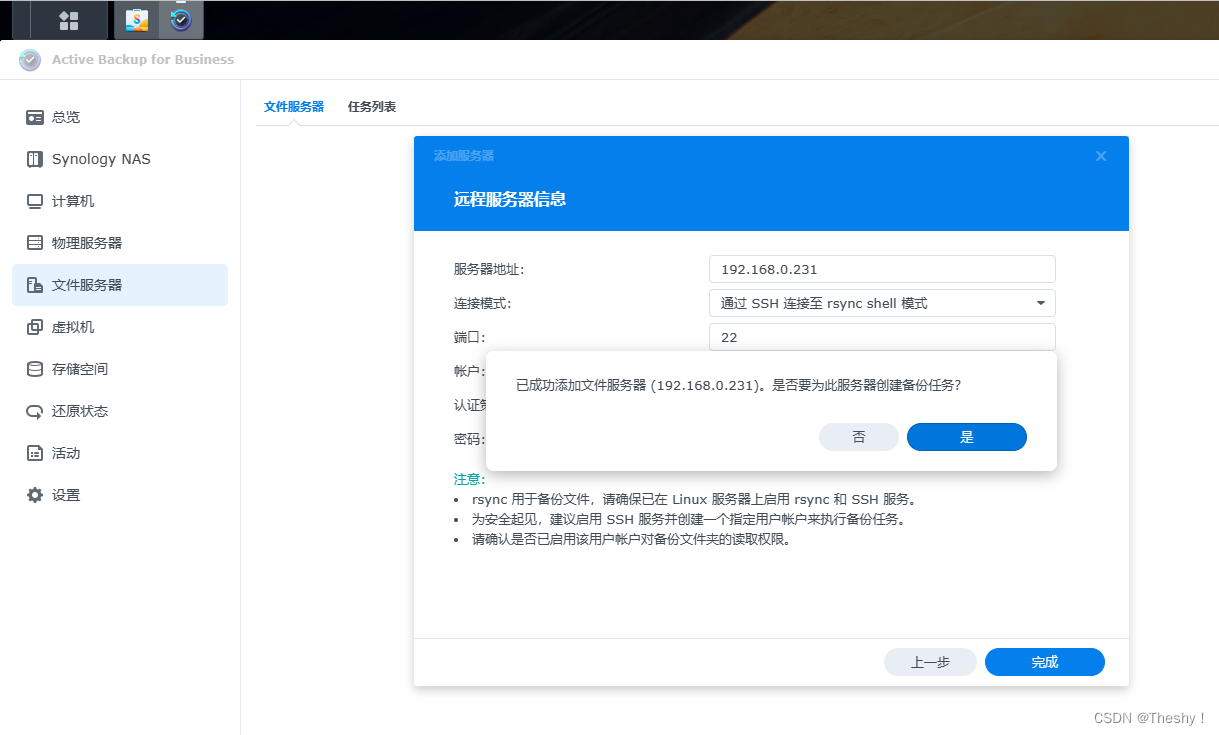Select Synology NAS in the sidebar
The height and width of the screenshot is (735, 1219).
100,158
